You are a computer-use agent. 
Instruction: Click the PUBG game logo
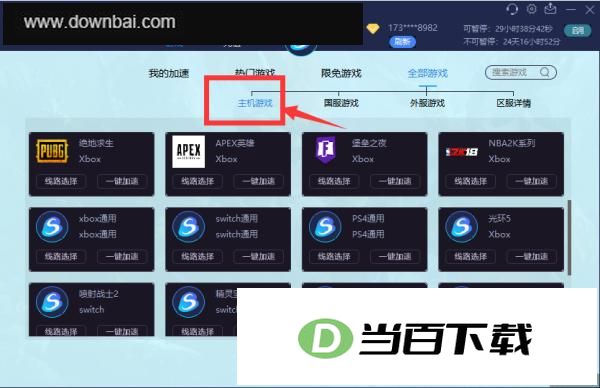[52, 152]
